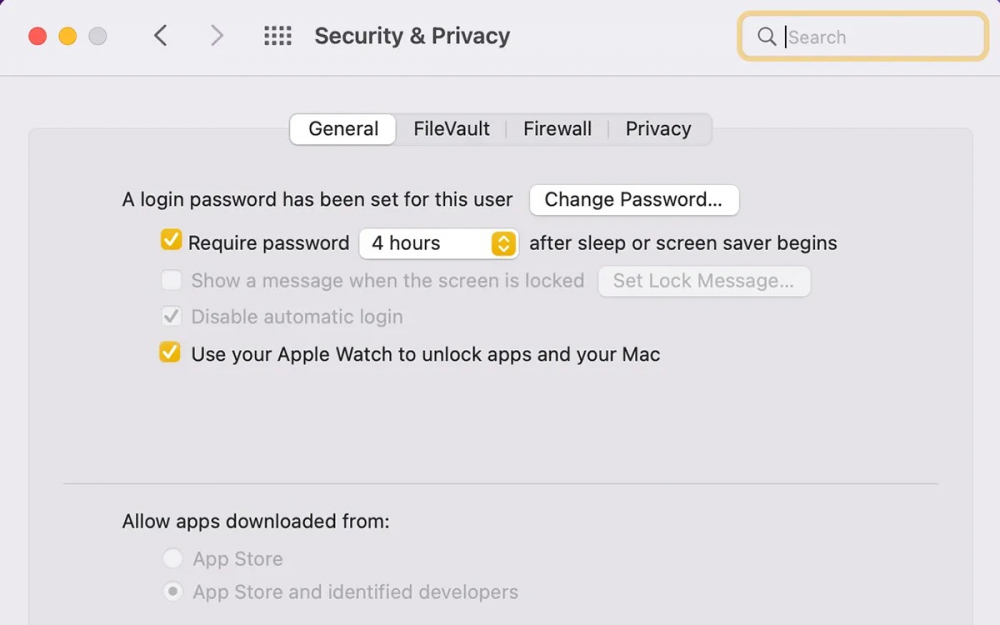The height and width of the screenshot is (625, 1000).
Task: Select the Privacy tab
Action: pyautogui.click(x=658, y=129)
